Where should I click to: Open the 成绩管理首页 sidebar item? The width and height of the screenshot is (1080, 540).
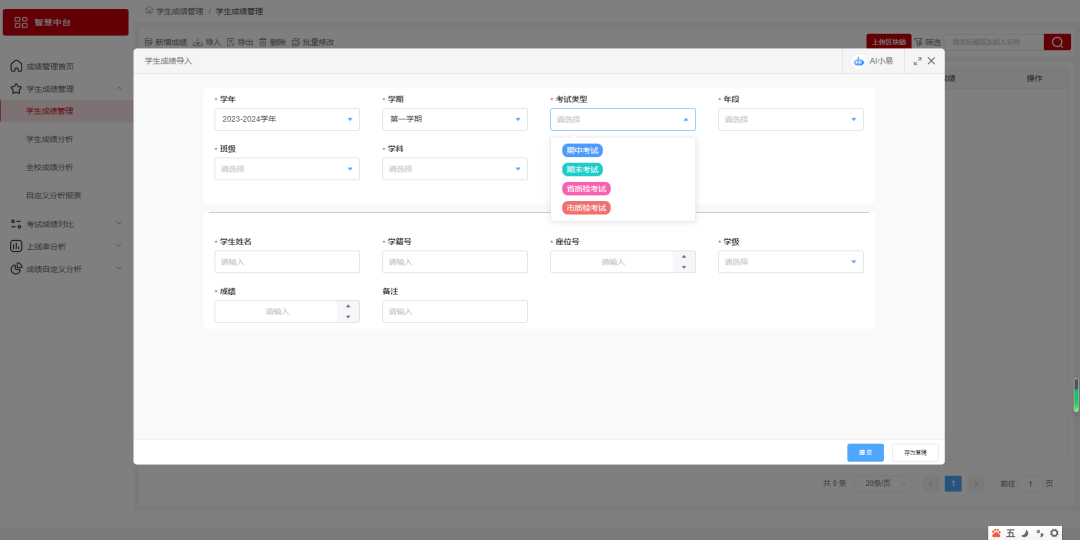(66, 67)
